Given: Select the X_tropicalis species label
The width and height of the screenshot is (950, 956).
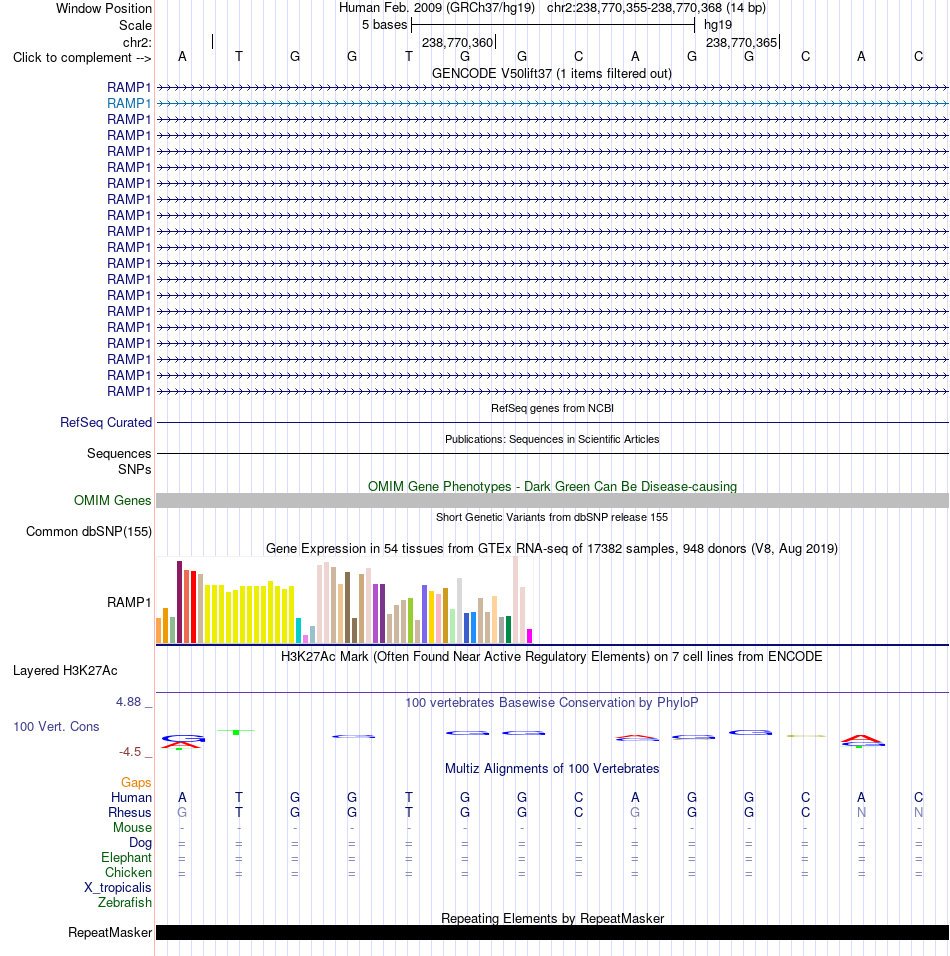Looking at the screenshot, I should click(x=118, y=888).
